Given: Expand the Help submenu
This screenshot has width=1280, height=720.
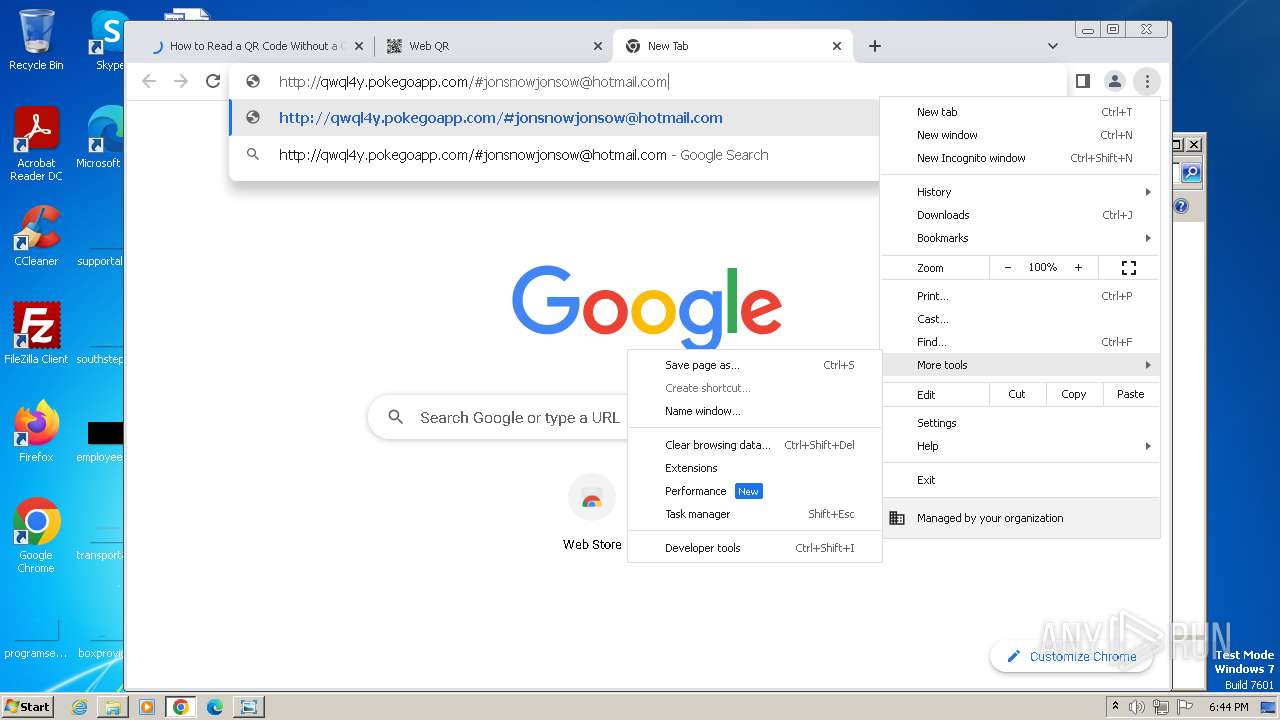Looking at the screenshot, I should [1020, 446].
